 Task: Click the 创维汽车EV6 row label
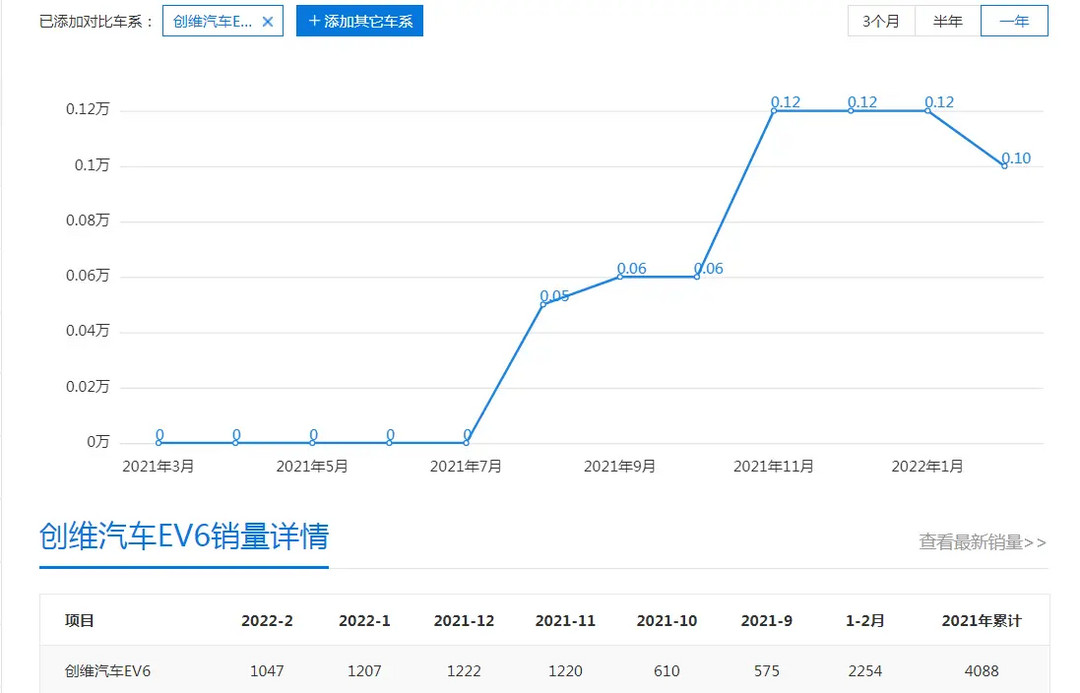coord(107,671)
